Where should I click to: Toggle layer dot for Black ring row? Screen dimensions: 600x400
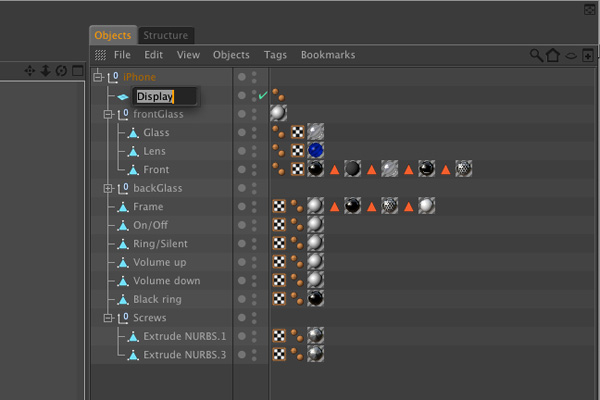pos(241,299)
